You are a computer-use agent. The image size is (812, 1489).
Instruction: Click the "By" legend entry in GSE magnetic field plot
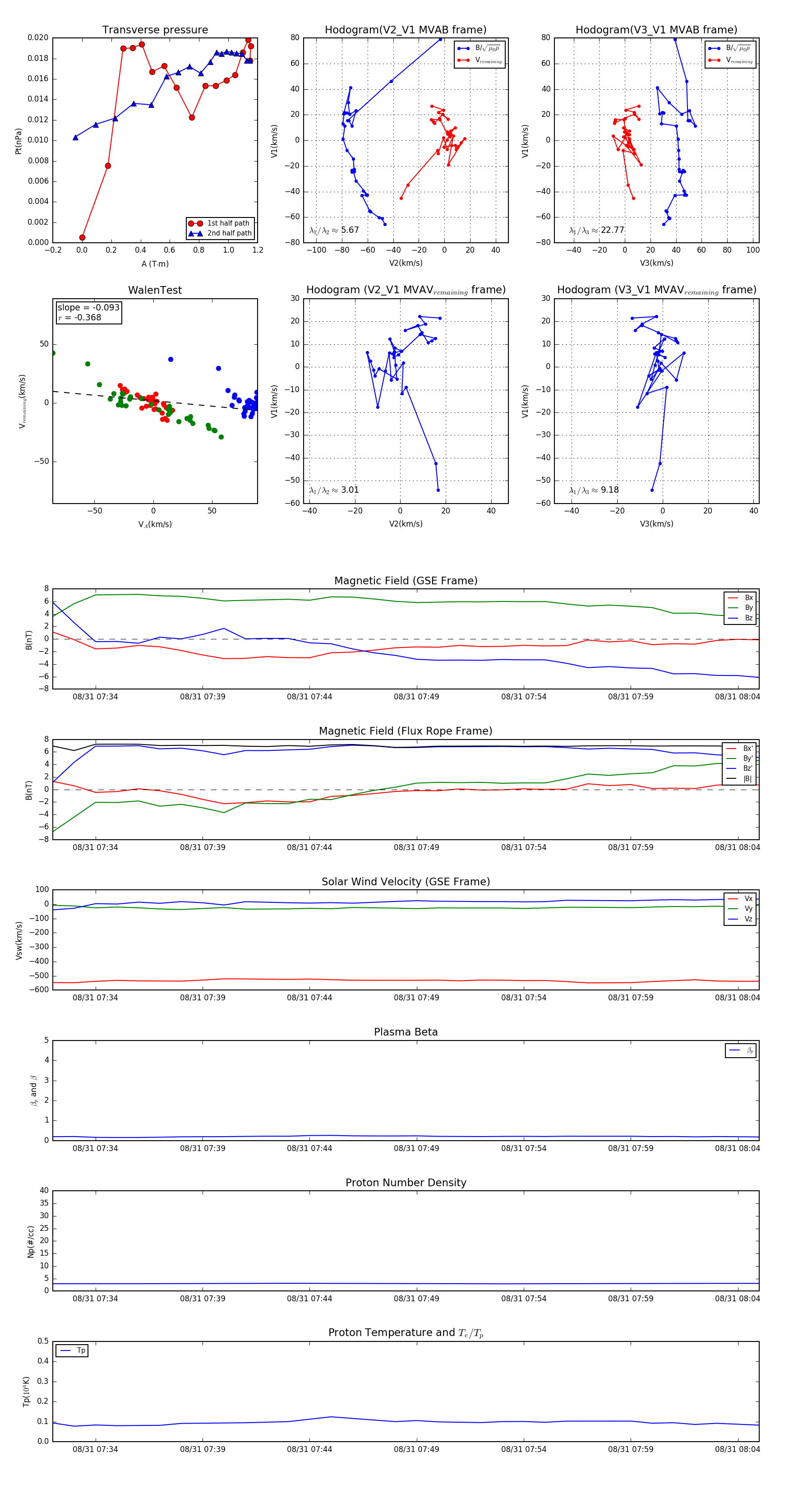coord(740,607)
